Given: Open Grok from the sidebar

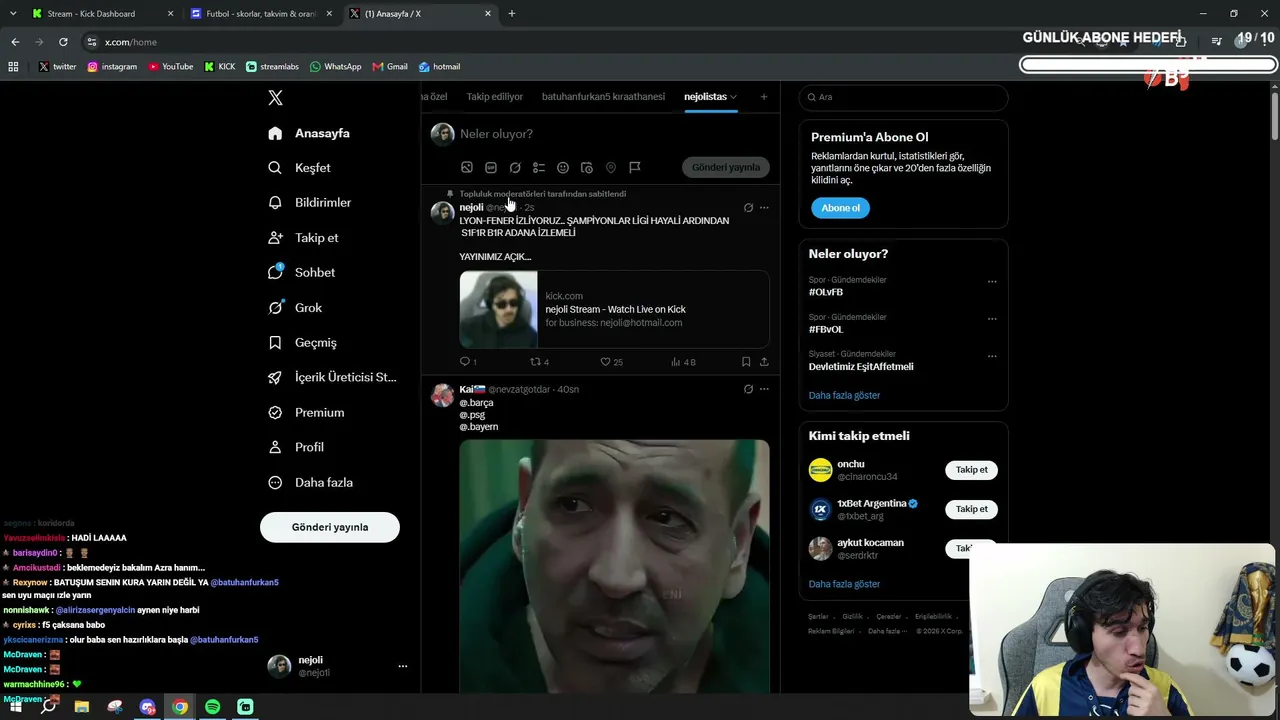Looking at the screenshot, I should [295, 308].
